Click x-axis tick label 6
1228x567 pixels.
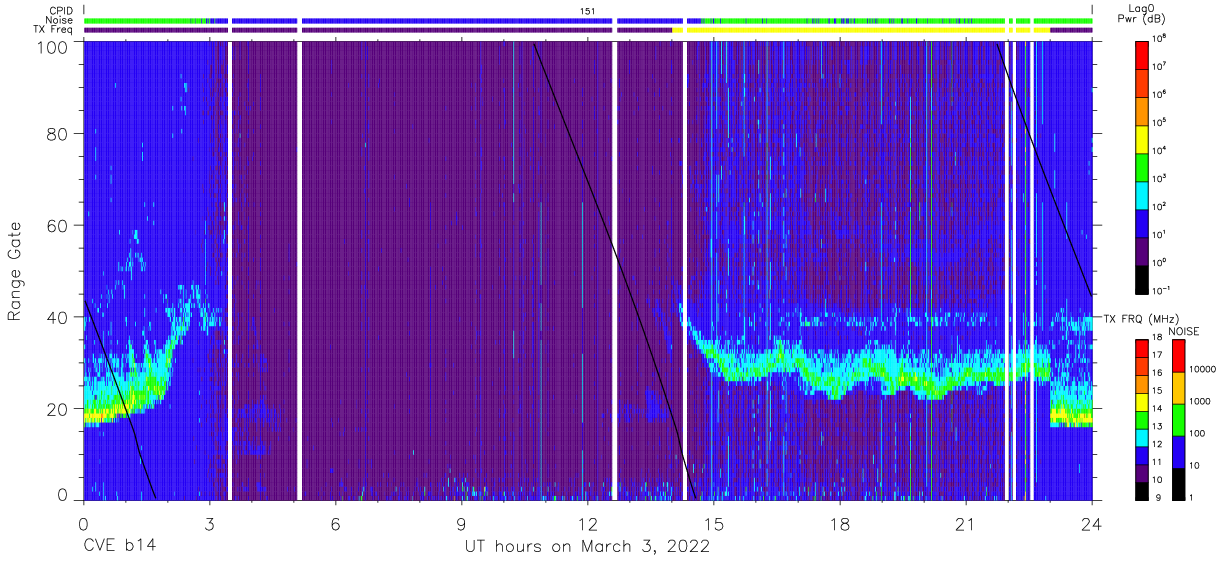(336, 524)
